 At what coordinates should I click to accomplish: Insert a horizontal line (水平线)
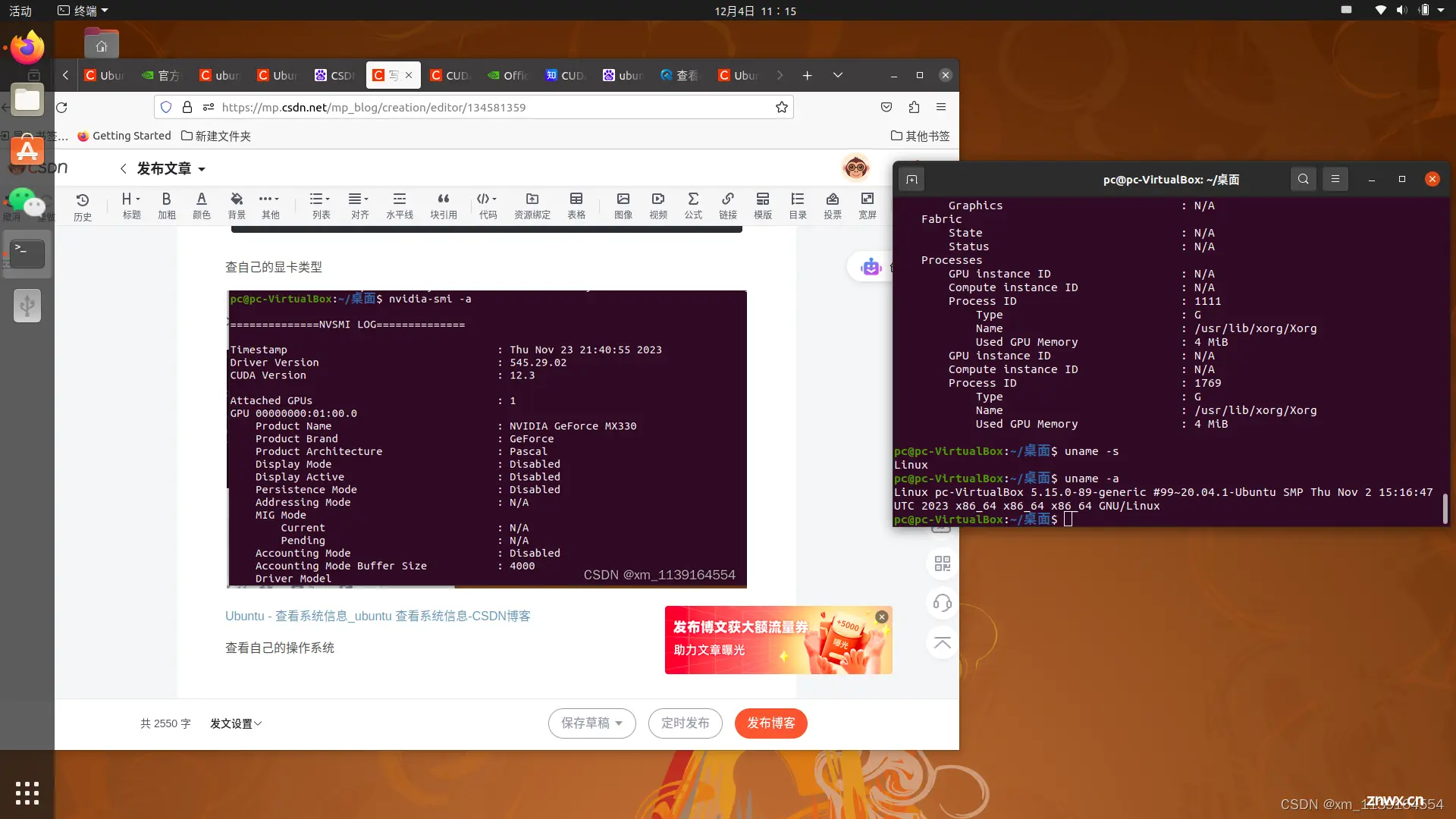pos(400,206)
